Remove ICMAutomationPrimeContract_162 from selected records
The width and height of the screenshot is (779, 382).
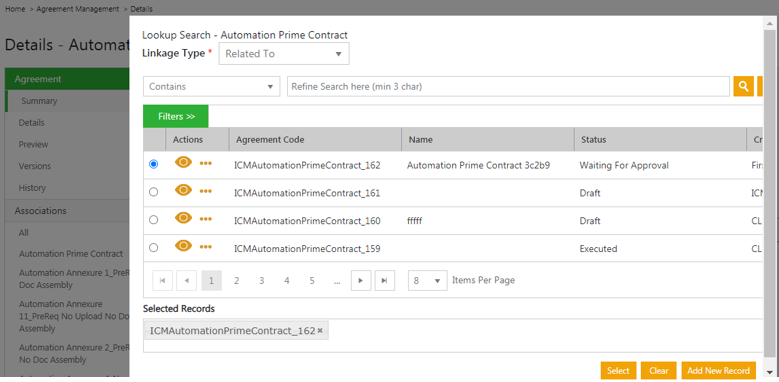click(320, 331)
